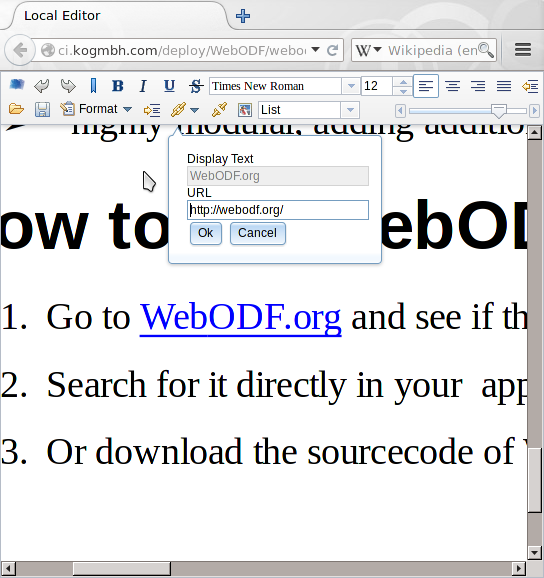Click the insert image icon

coord(245,110)
